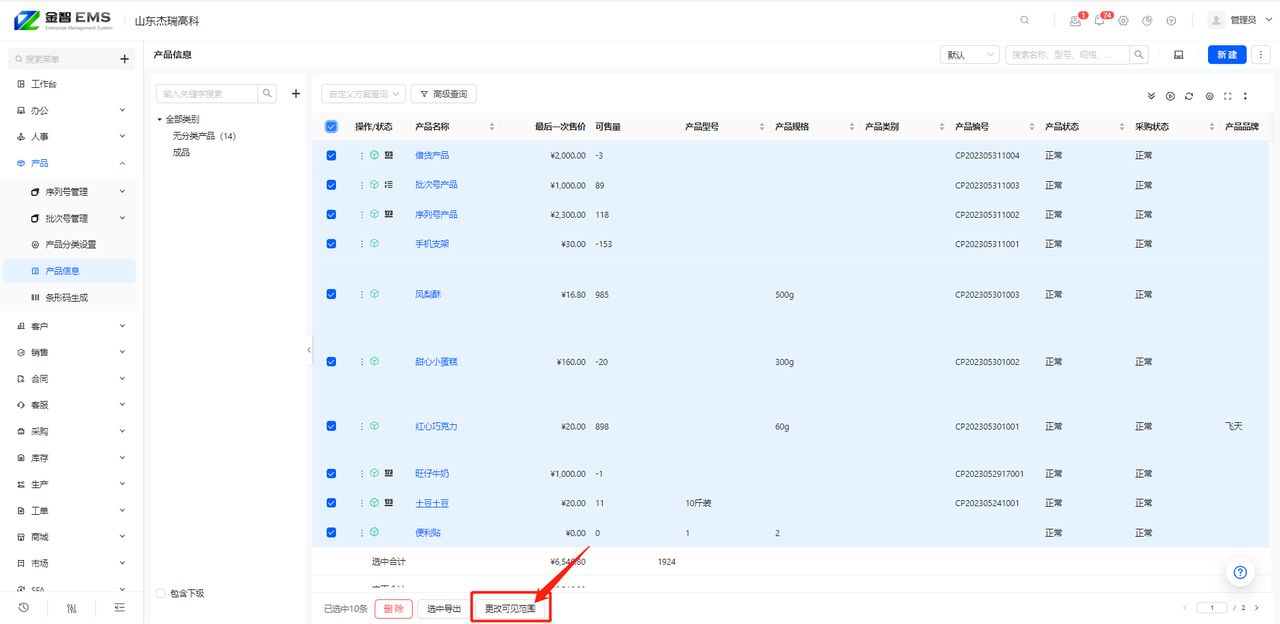1280x624 pixels.
Task: Uncheck the checkbox for 甜心小蛋糕
Action: coord(331,362)
